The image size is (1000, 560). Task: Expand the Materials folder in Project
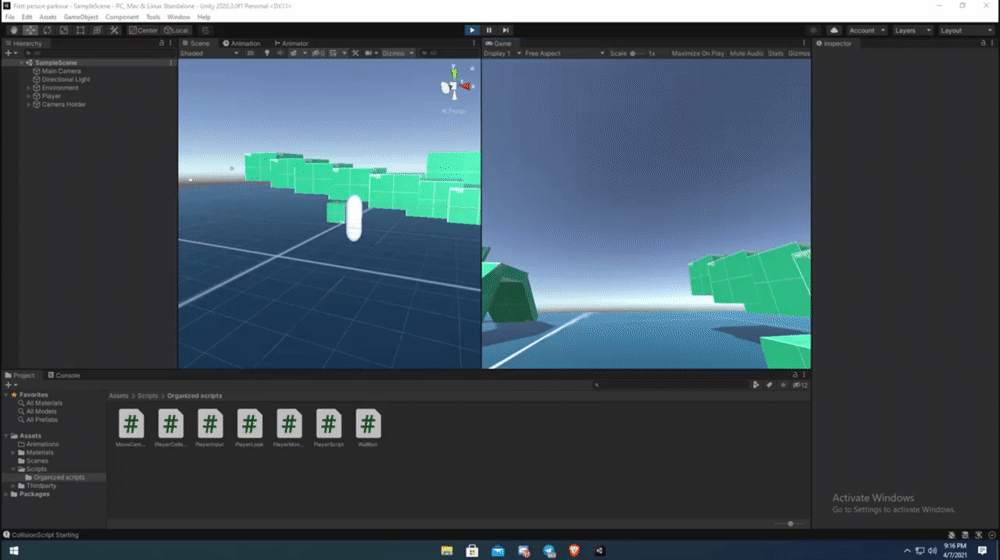[x=13, y=453]
